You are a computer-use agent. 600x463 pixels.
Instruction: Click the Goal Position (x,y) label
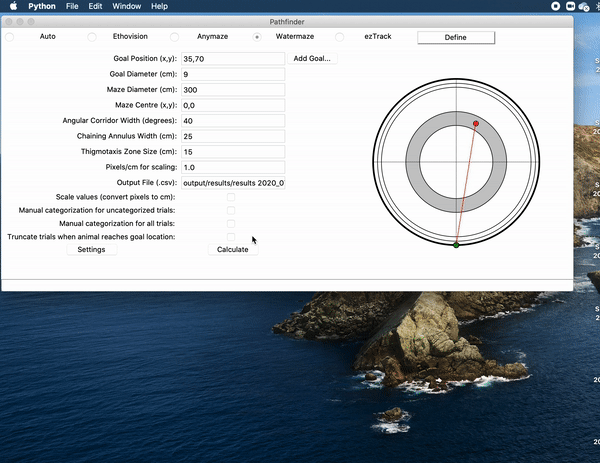pos(145,59)
